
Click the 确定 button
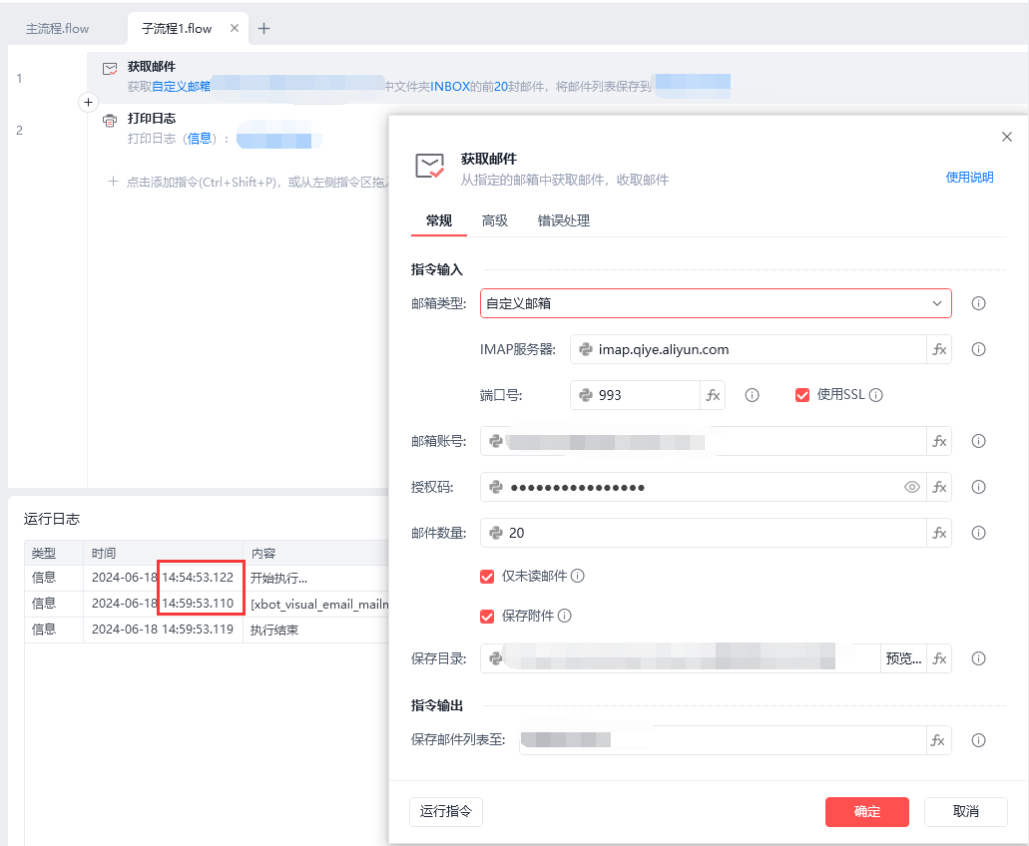pyautogui.click(x=867, y=812)
